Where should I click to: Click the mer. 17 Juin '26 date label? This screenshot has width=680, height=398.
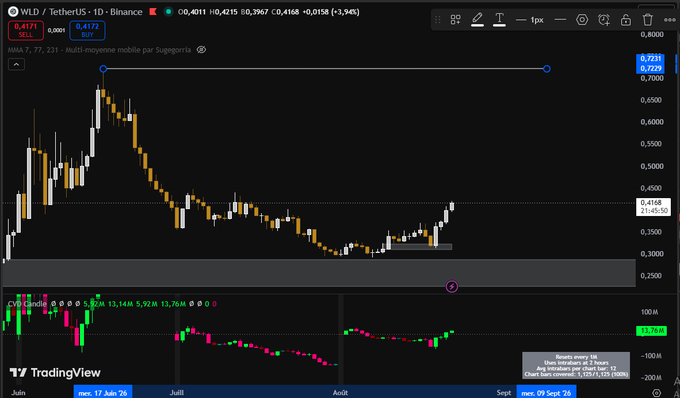[103, 393]
